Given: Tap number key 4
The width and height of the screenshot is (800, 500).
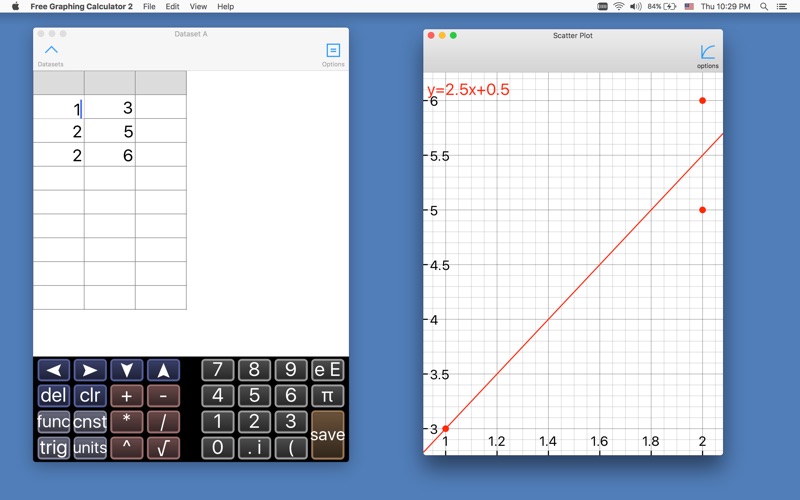Looking at the screenshot, I should pos(217,395).
